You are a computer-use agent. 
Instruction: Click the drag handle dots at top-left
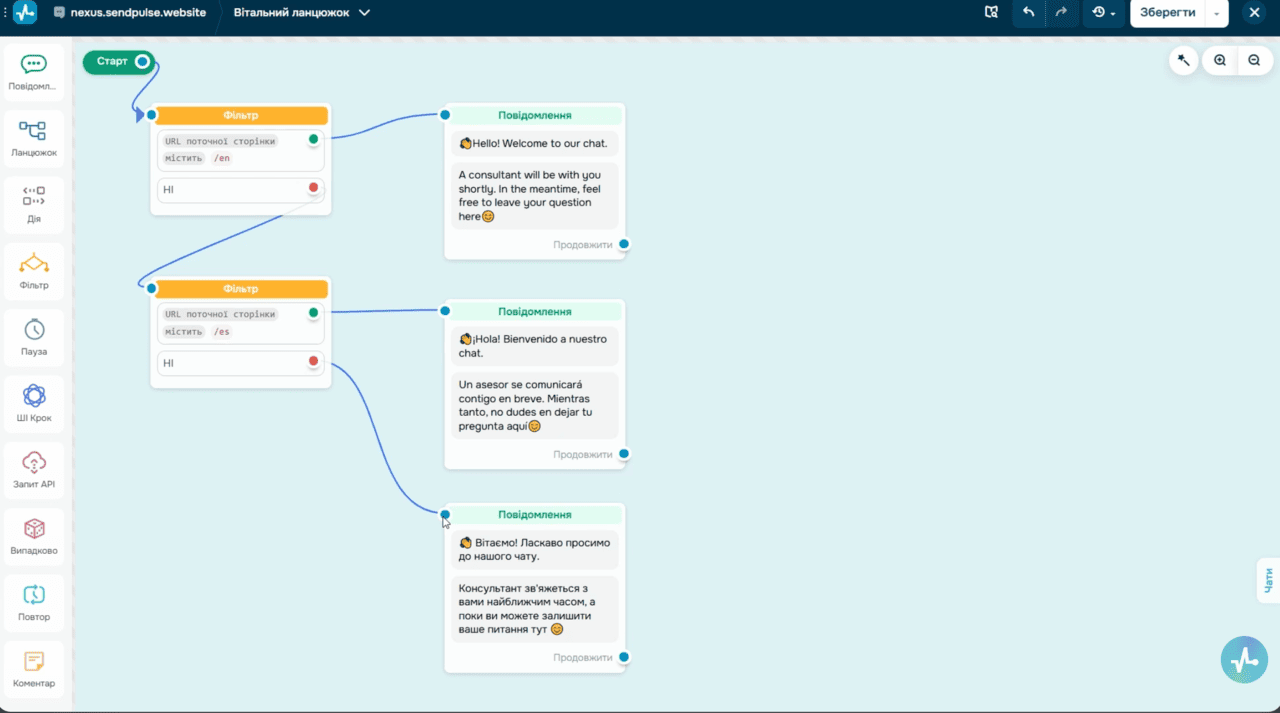tap(5, 13)
